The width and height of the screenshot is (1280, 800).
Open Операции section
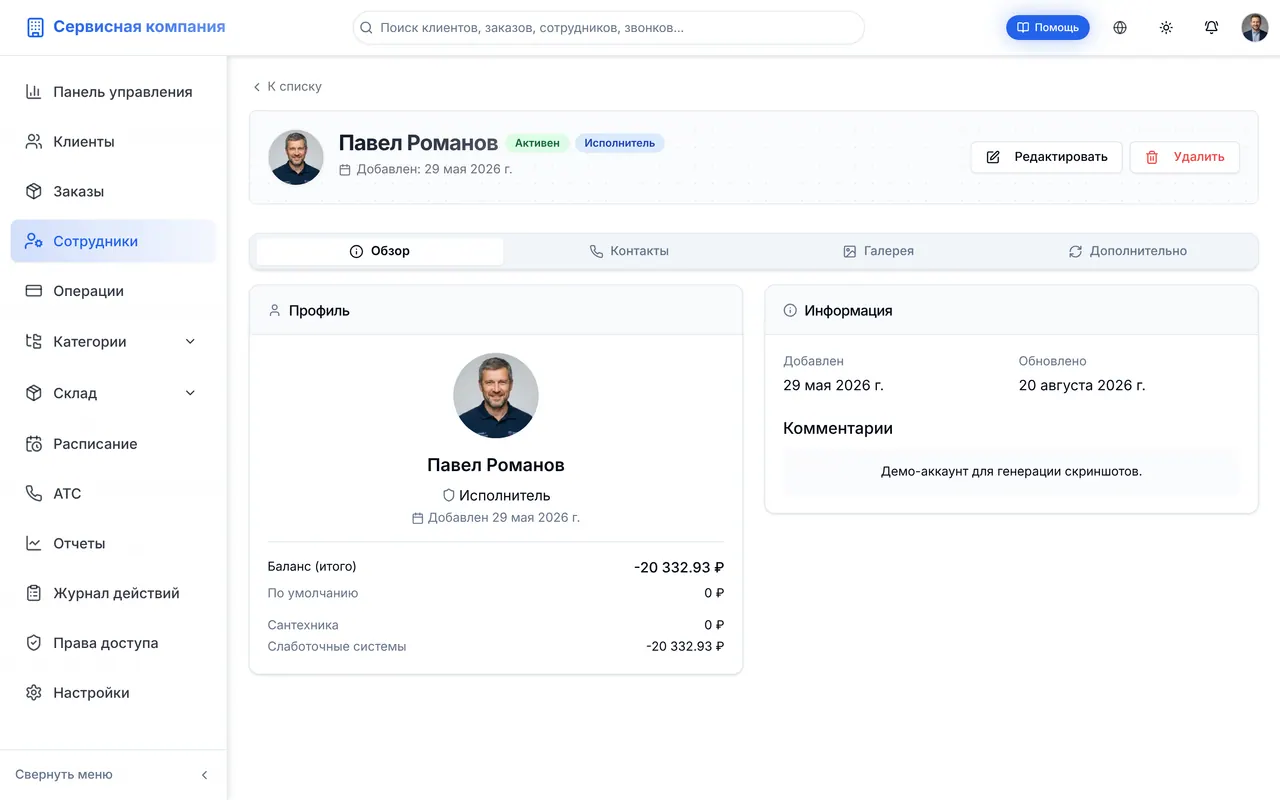[x=113, y=291]
